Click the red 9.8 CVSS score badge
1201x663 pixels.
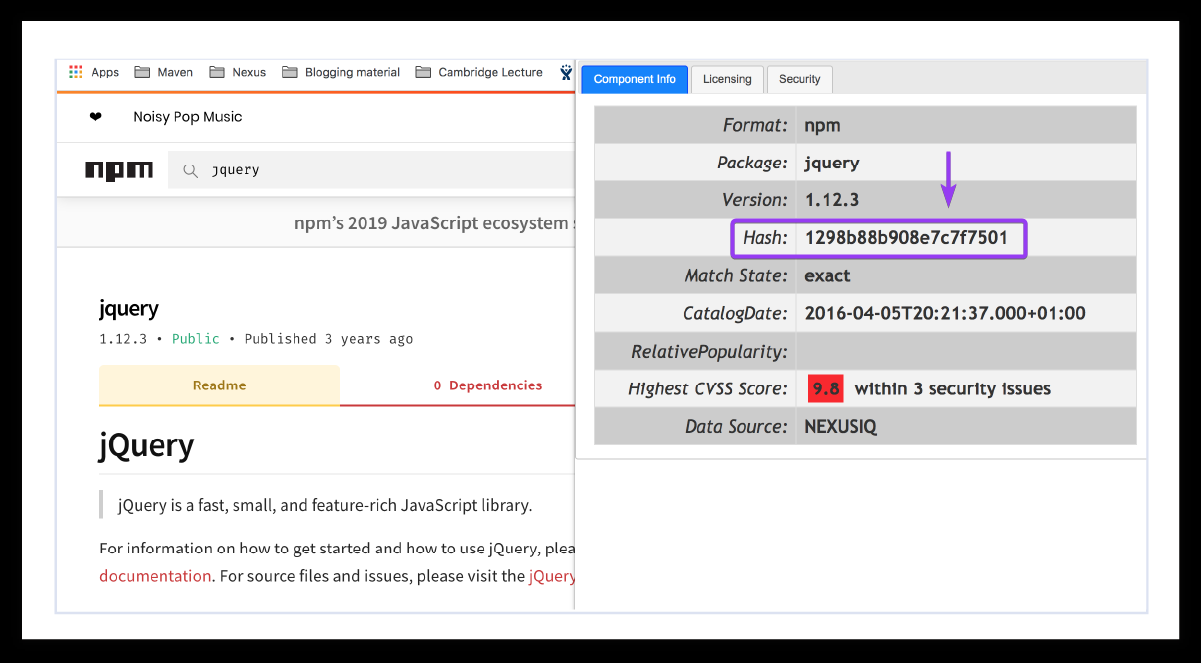pos(825,388)
